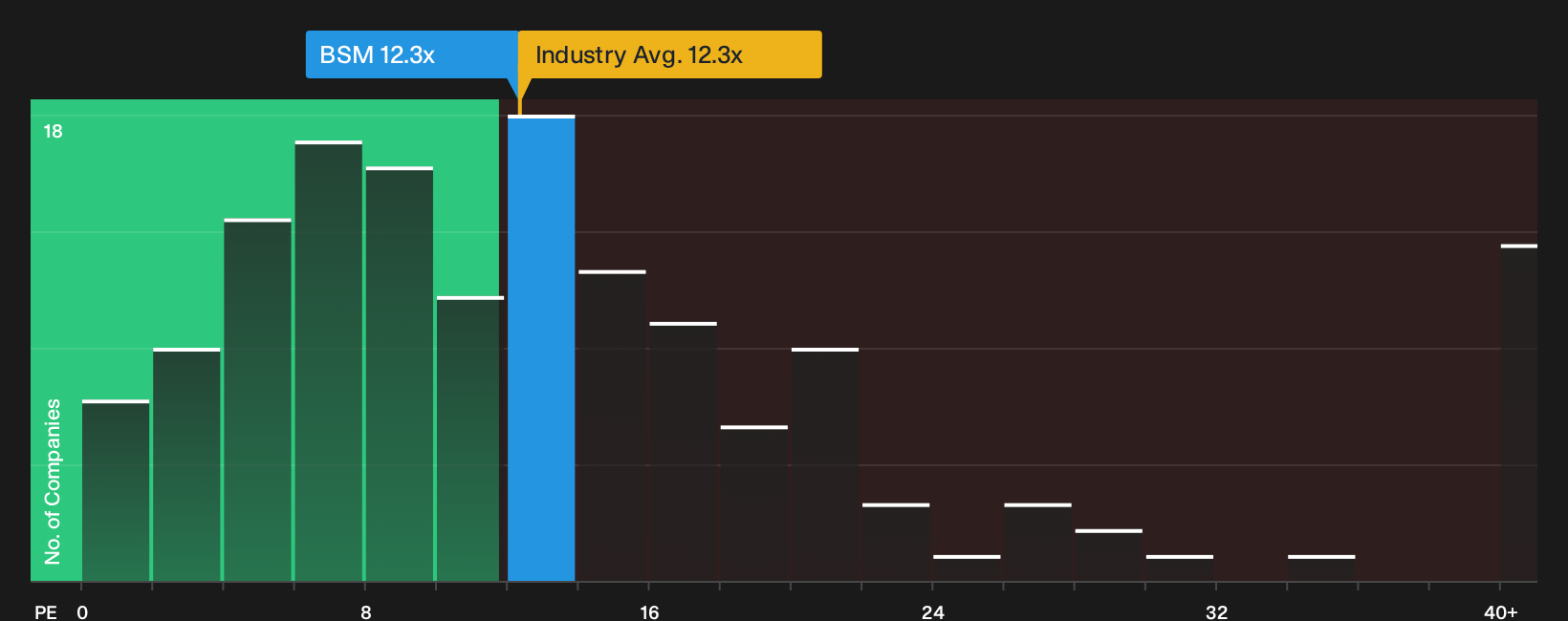The image size is (1568, 621).
Task: Select the short bar for PE 24-26
Action: (x=967, y=568)
